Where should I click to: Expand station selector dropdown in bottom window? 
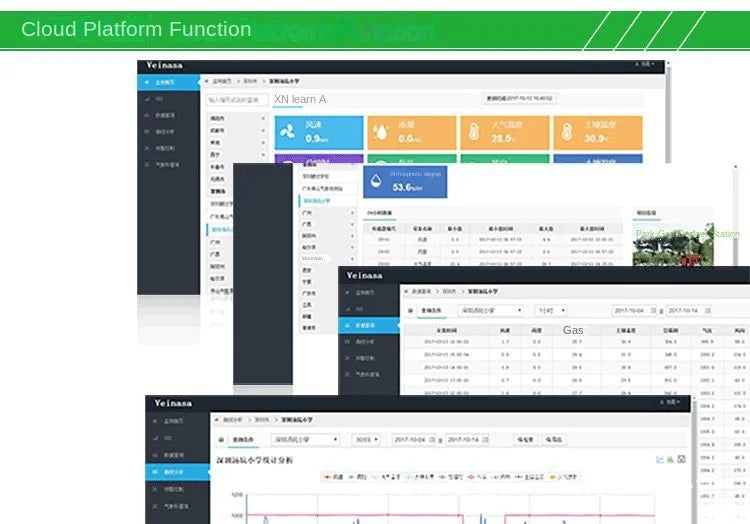click(305, 439)
